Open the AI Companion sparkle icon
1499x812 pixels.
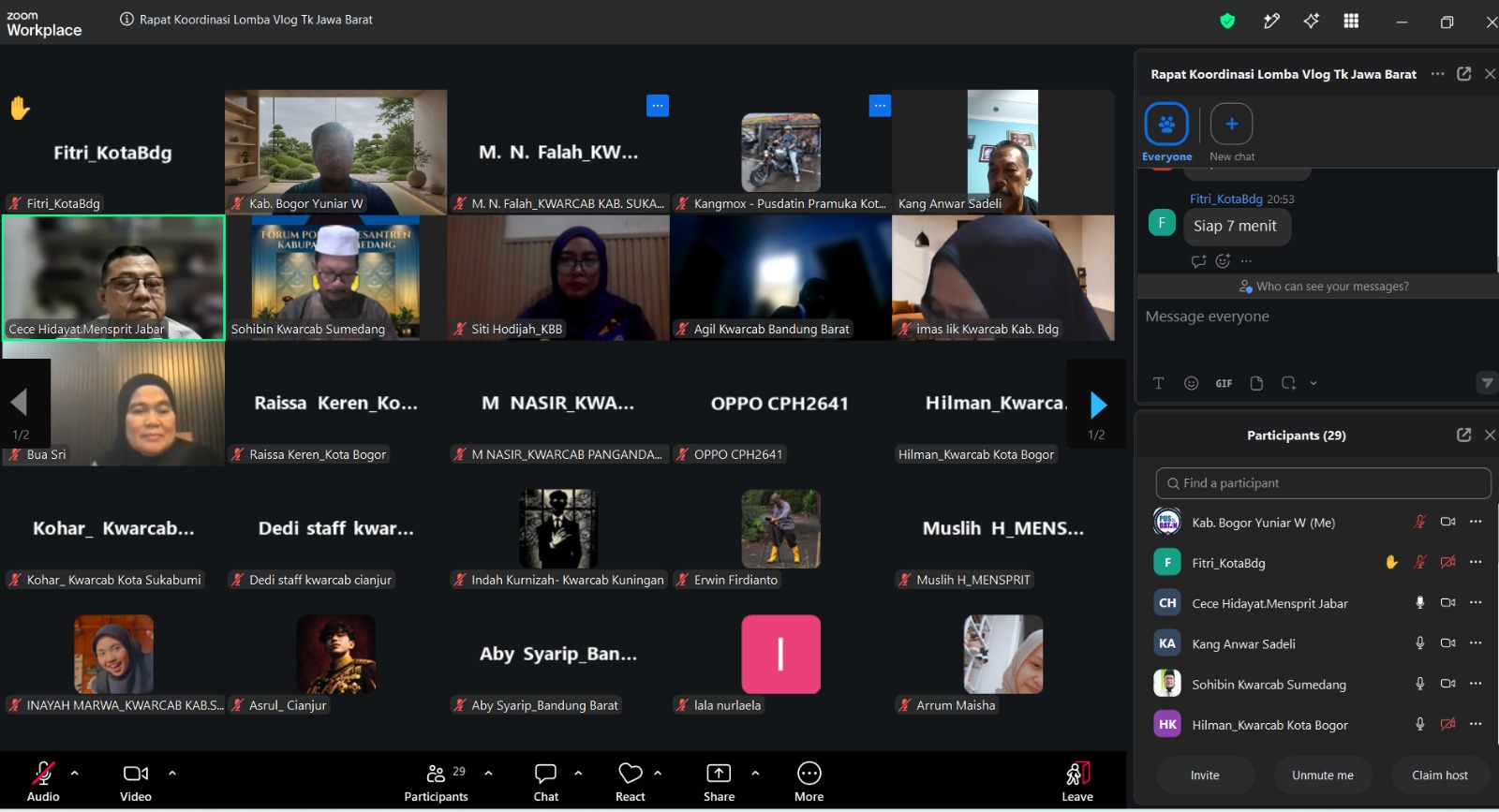[x=1312, y=21]
